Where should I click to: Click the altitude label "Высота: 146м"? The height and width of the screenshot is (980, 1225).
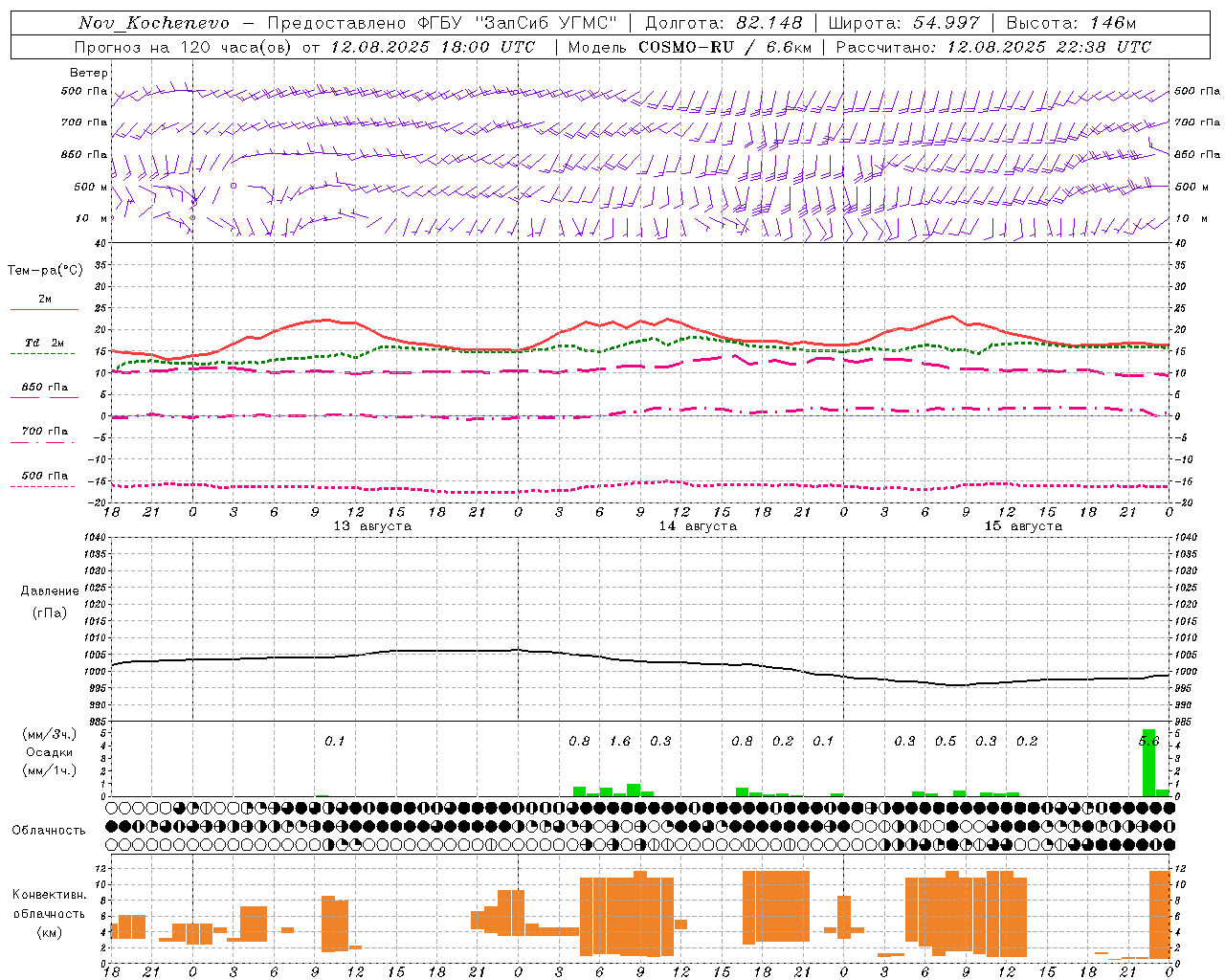[x=1071, y=23]
